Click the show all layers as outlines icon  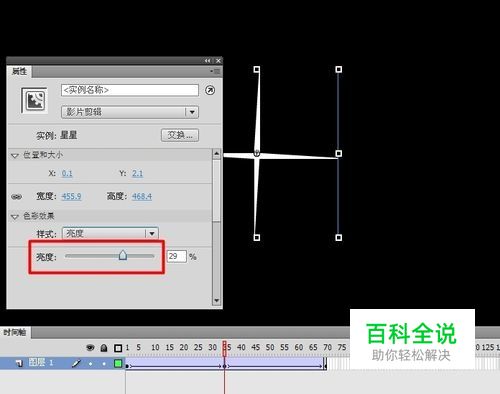[x=118, y=348]
